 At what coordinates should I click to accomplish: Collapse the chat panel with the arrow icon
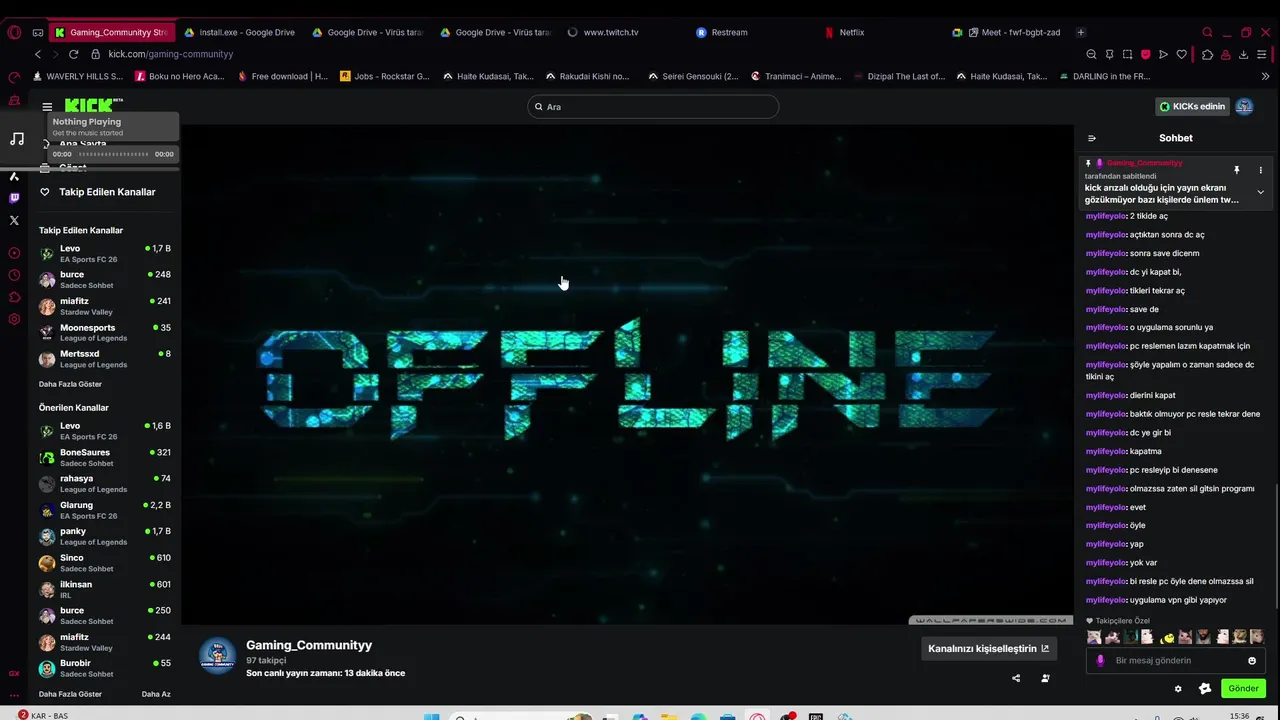1092,138
